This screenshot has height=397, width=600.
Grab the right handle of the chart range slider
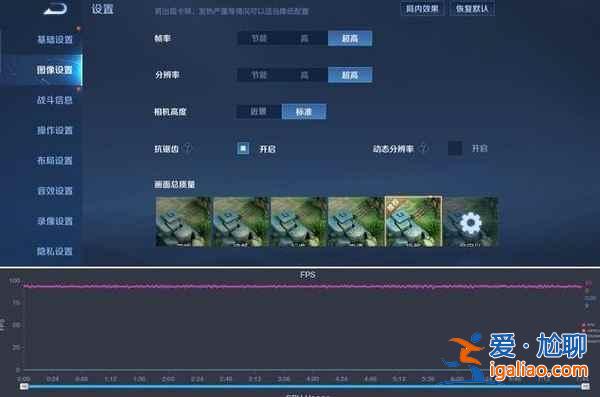pos(585,387)
